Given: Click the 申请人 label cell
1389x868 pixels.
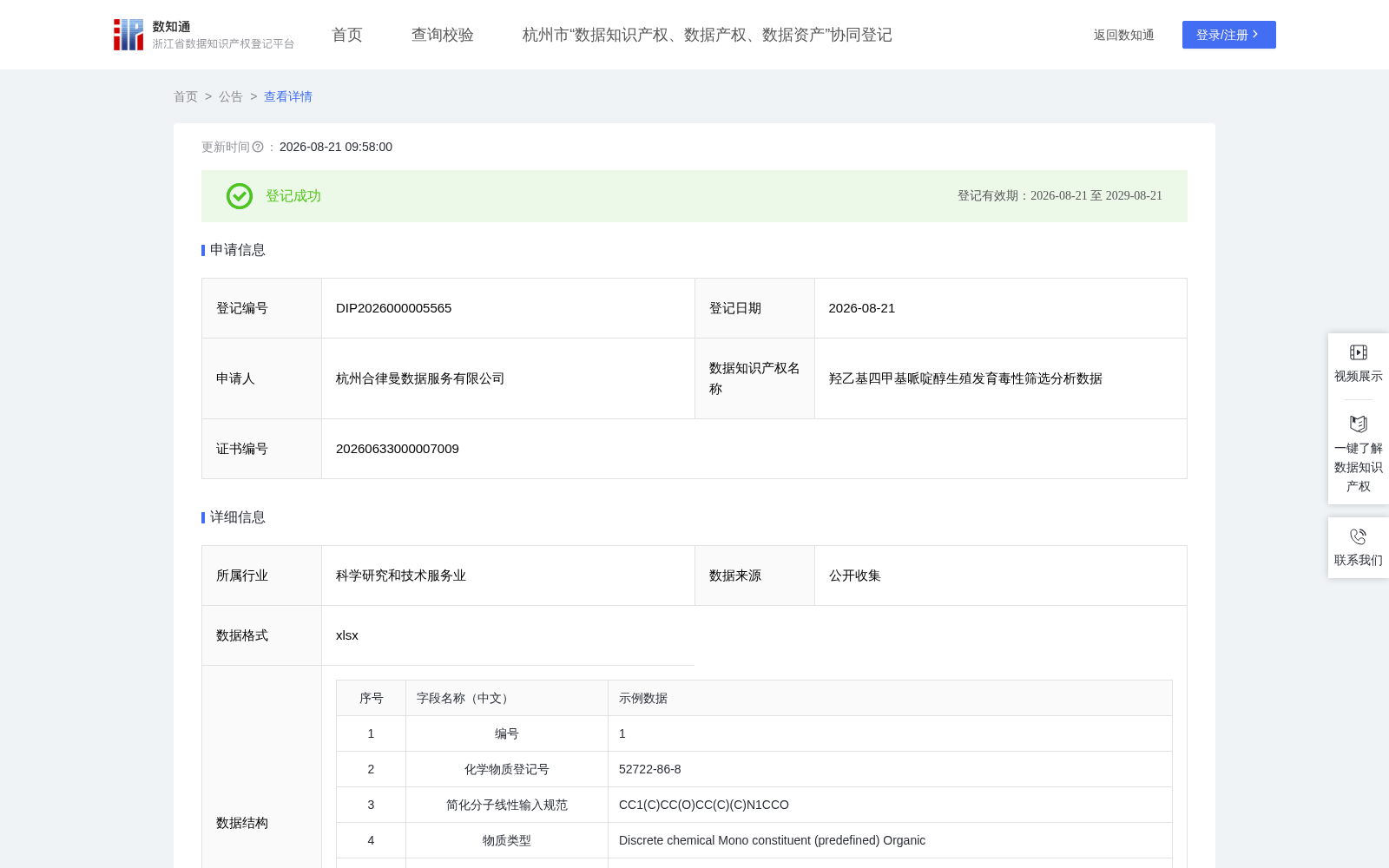Looking at the screenshot, I should (x=262, y=378).
